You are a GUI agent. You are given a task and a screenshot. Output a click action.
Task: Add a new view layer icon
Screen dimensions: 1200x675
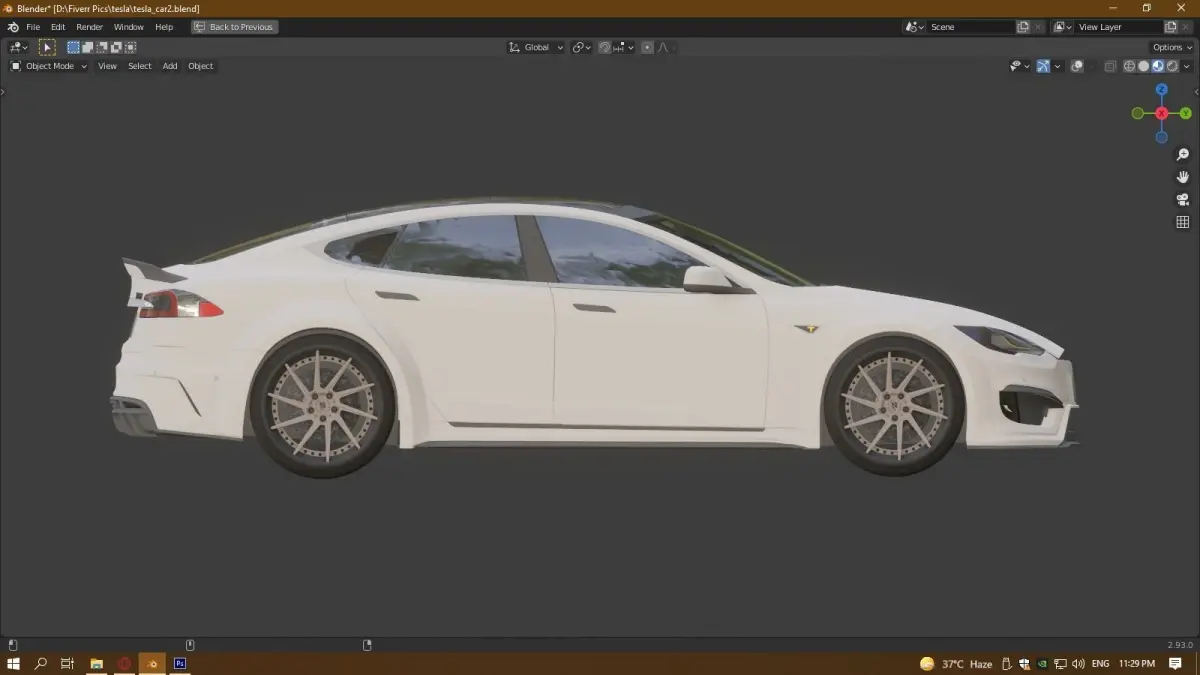pos(1171,27)
